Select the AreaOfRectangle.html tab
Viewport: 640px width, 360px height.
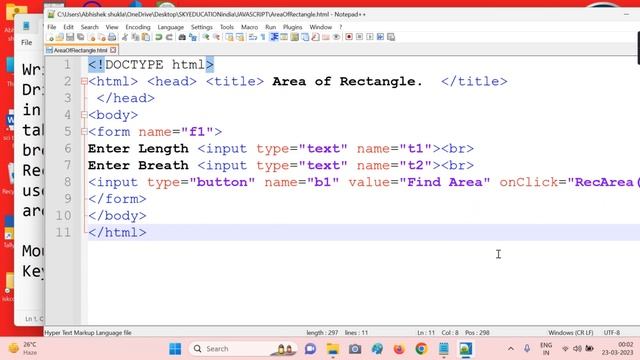point(80,50)
